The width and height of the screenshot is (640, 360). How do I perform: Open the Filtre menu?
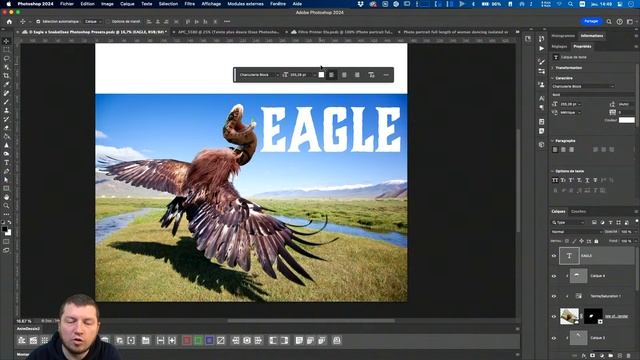(x=189, y=4)
